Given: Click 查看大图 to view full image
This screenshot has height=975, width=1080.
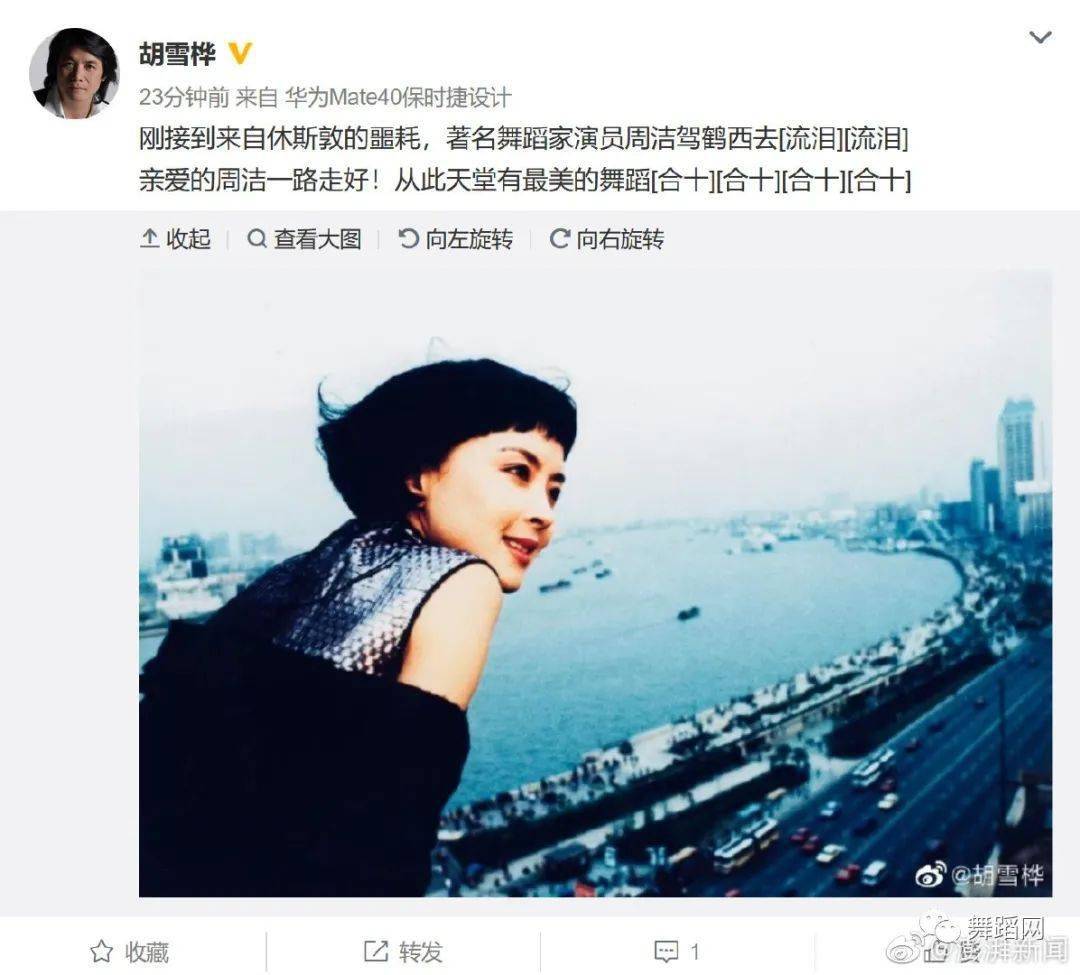Looking at the screenshot, I should [304, 239].
